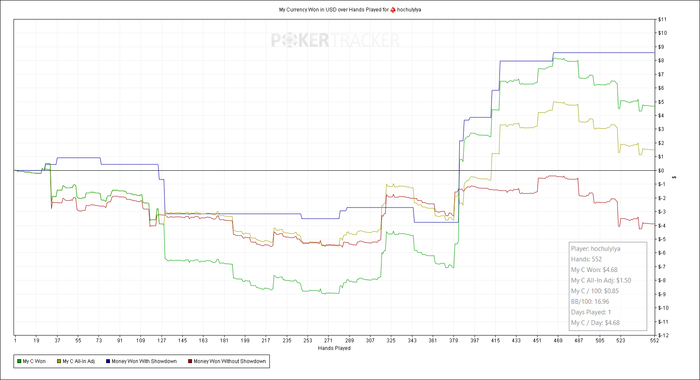Viewport: 700px width, 380px height.
Task: Click the green My C Won legend swatch
Action: [x=19, y=361]
